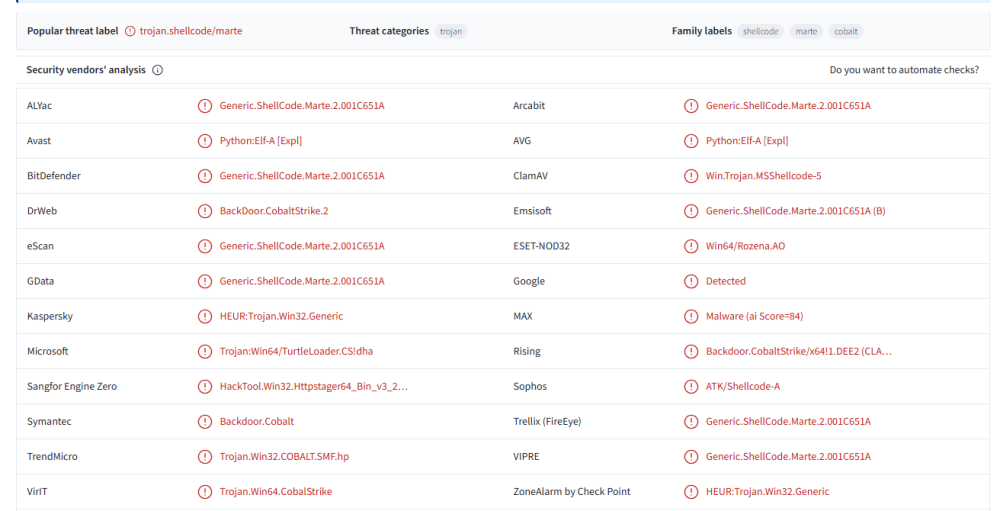The height and width of the screenshot is (511, 1000).
Task: Click alert icon next to trojan.shellcode/marte label
Action: 130,31
